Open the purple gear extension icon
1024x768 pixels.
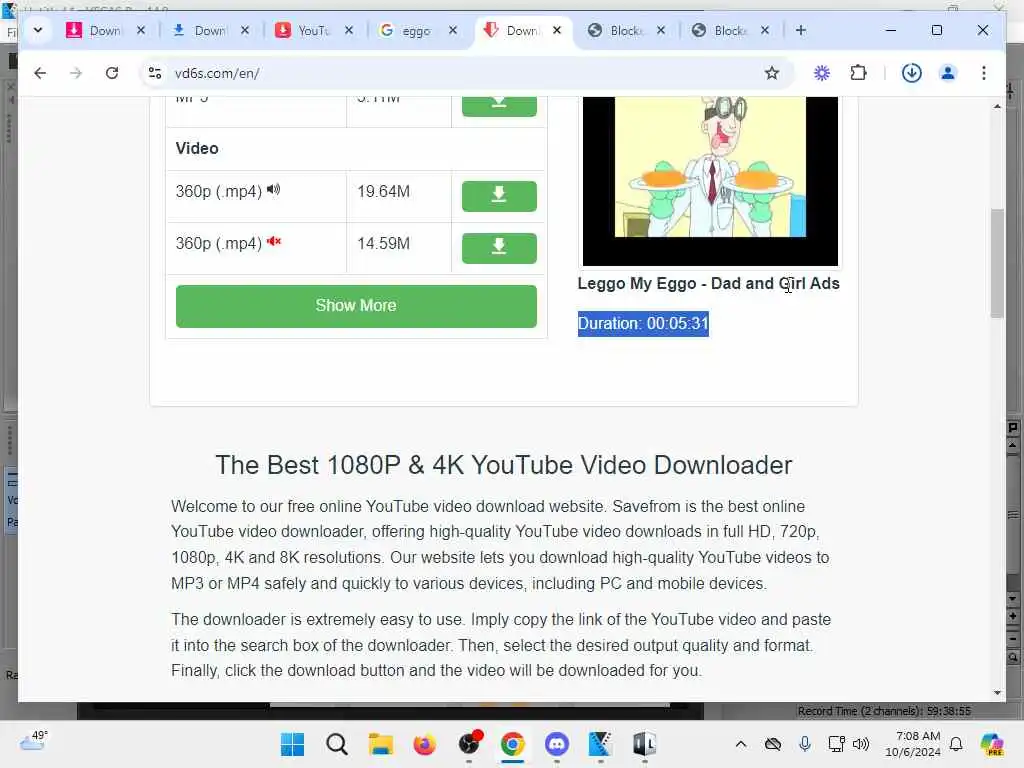point(822,73)
